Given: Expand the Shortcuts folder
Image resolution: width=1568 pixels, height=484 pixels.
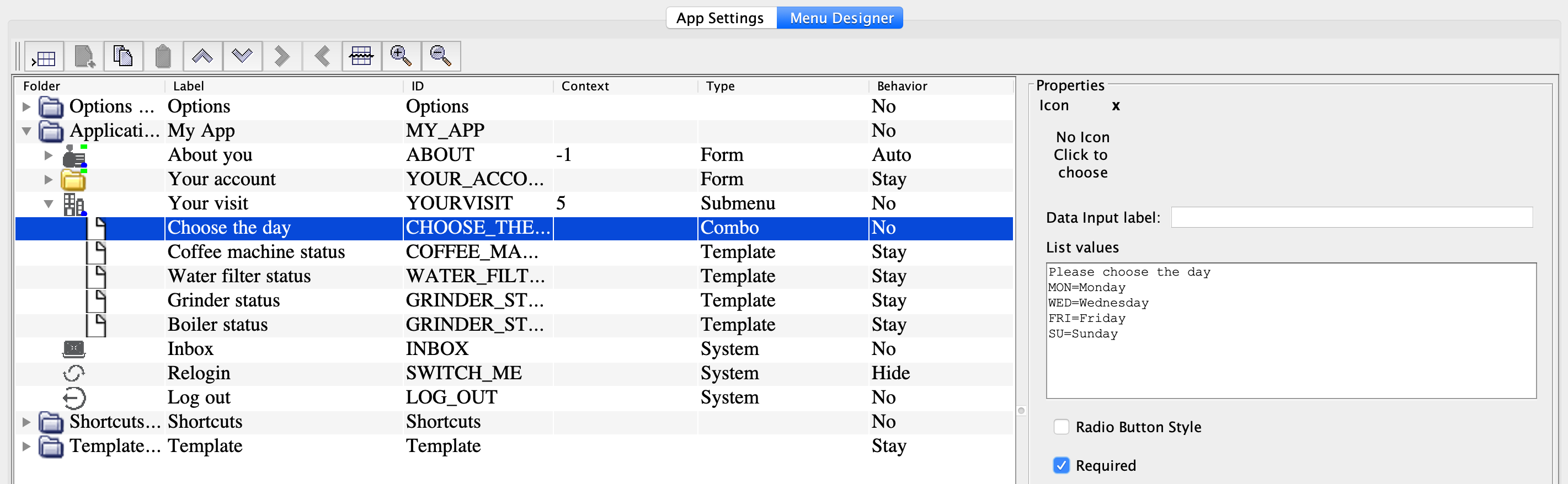Looking at the screenshot, I should [x=26, y=422].
